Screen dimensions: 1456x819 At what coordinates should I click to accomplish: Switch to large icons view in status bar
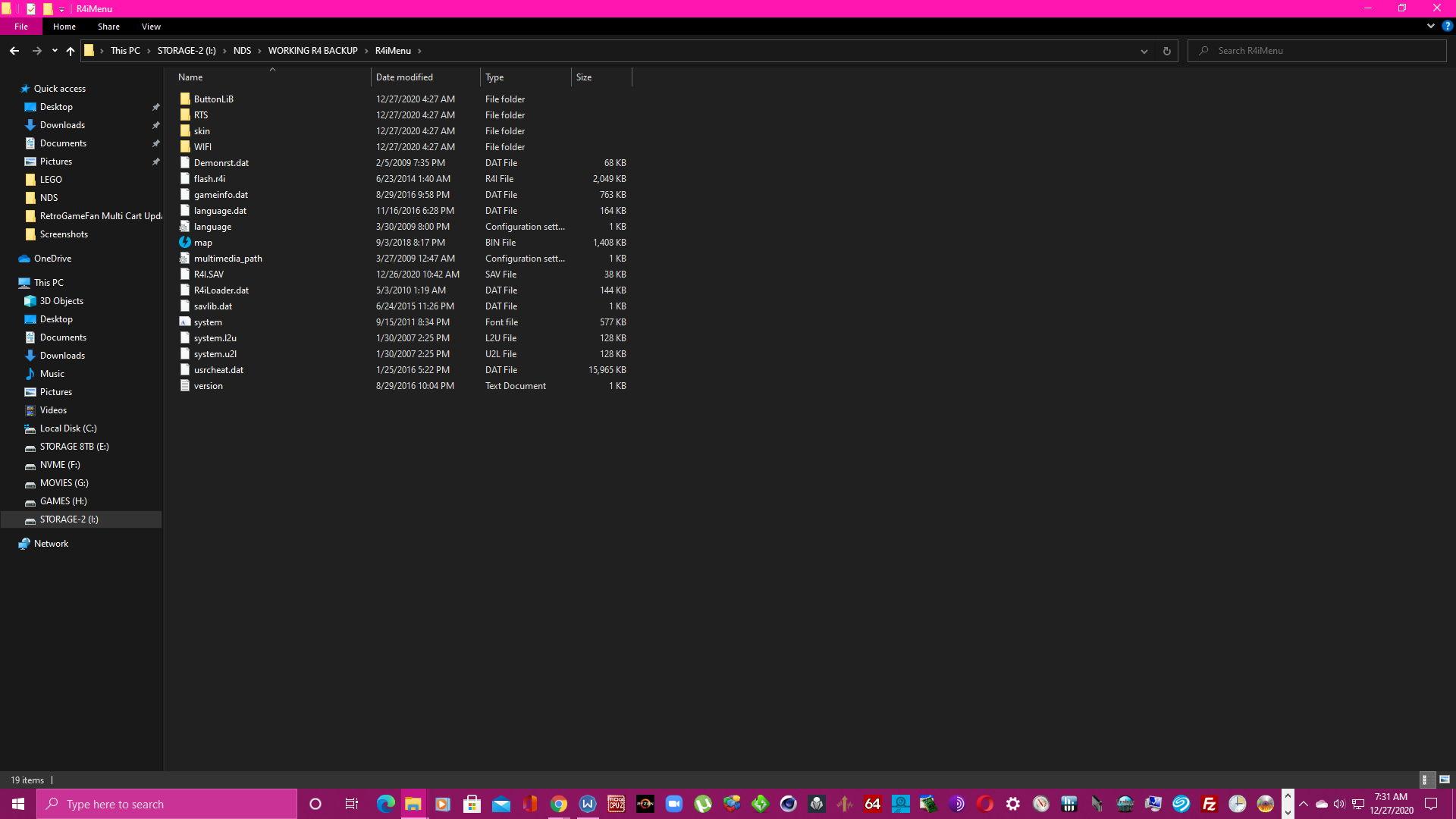tap(1445, 780)
